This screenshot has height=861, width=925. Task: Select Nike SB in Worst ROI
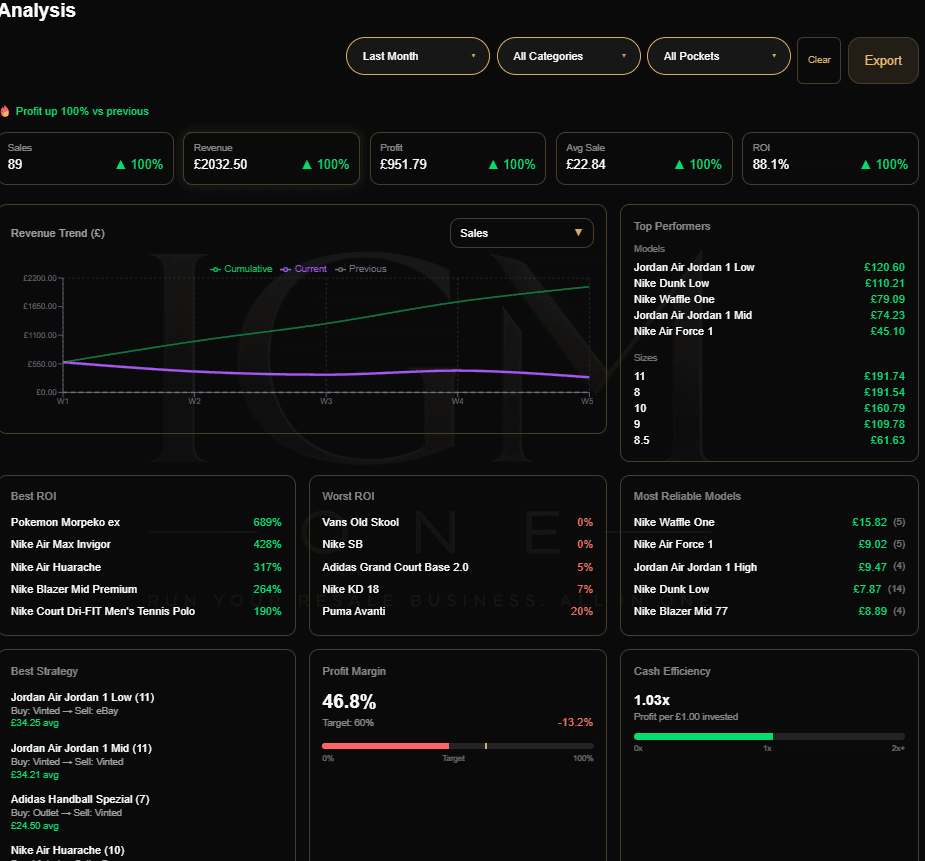[458, 544]
